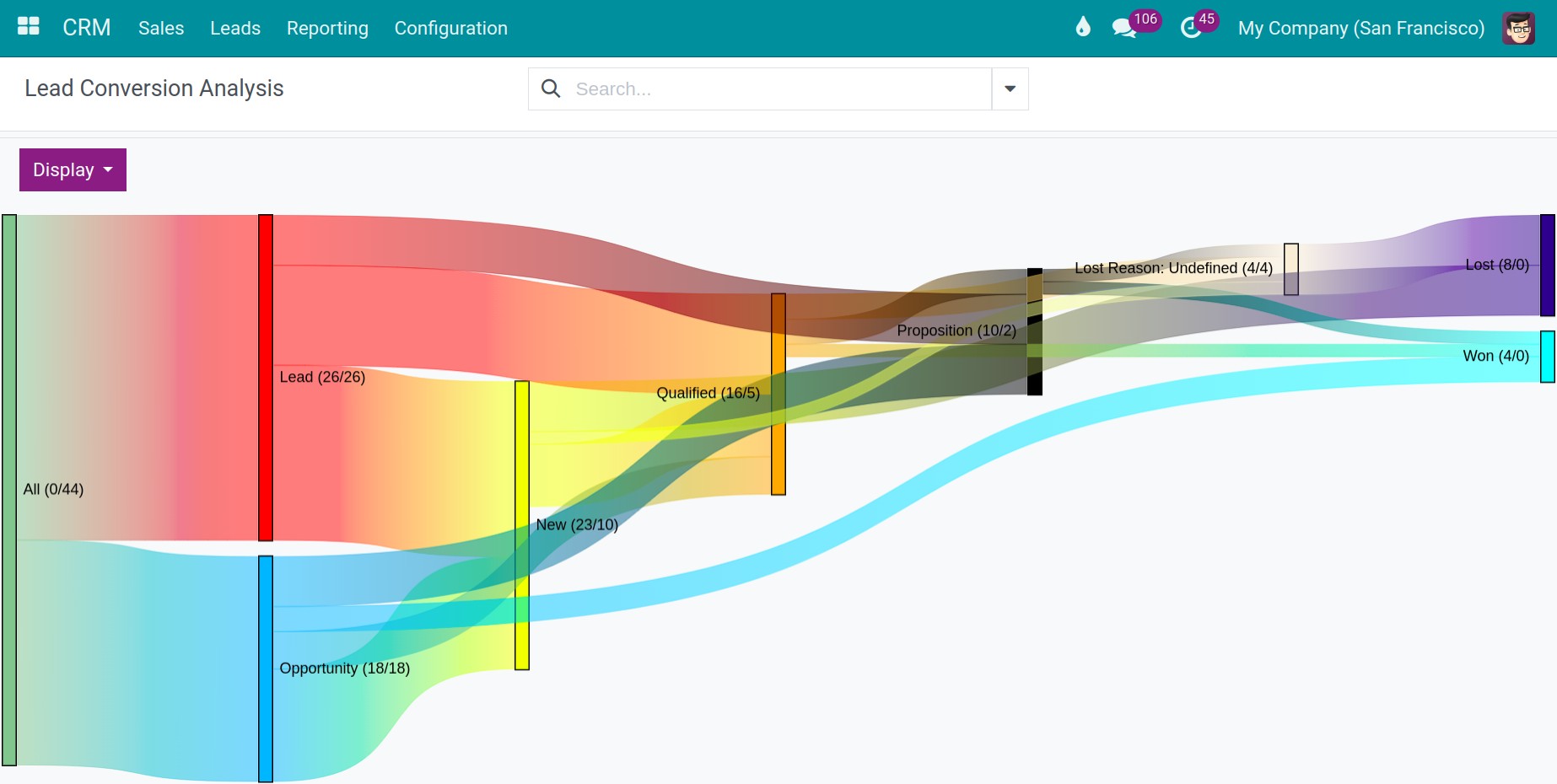Click the Won (4/0) label

click(x=1495, y=356)
